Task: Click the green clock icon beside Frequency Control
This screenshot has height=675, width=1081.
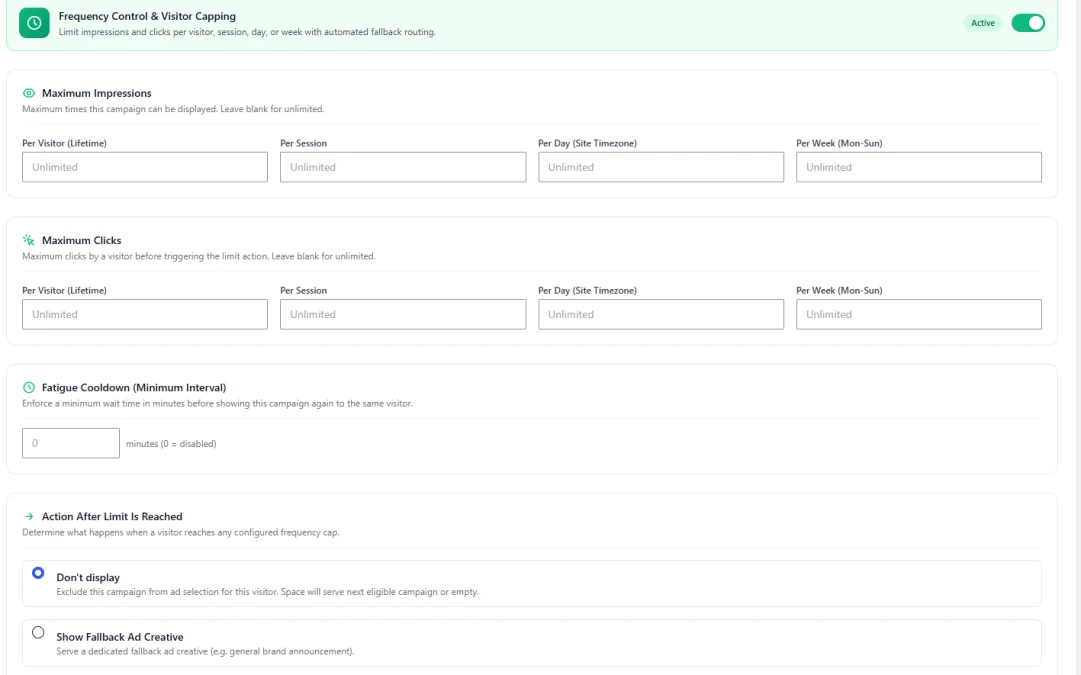Action: tap(34, 23)
